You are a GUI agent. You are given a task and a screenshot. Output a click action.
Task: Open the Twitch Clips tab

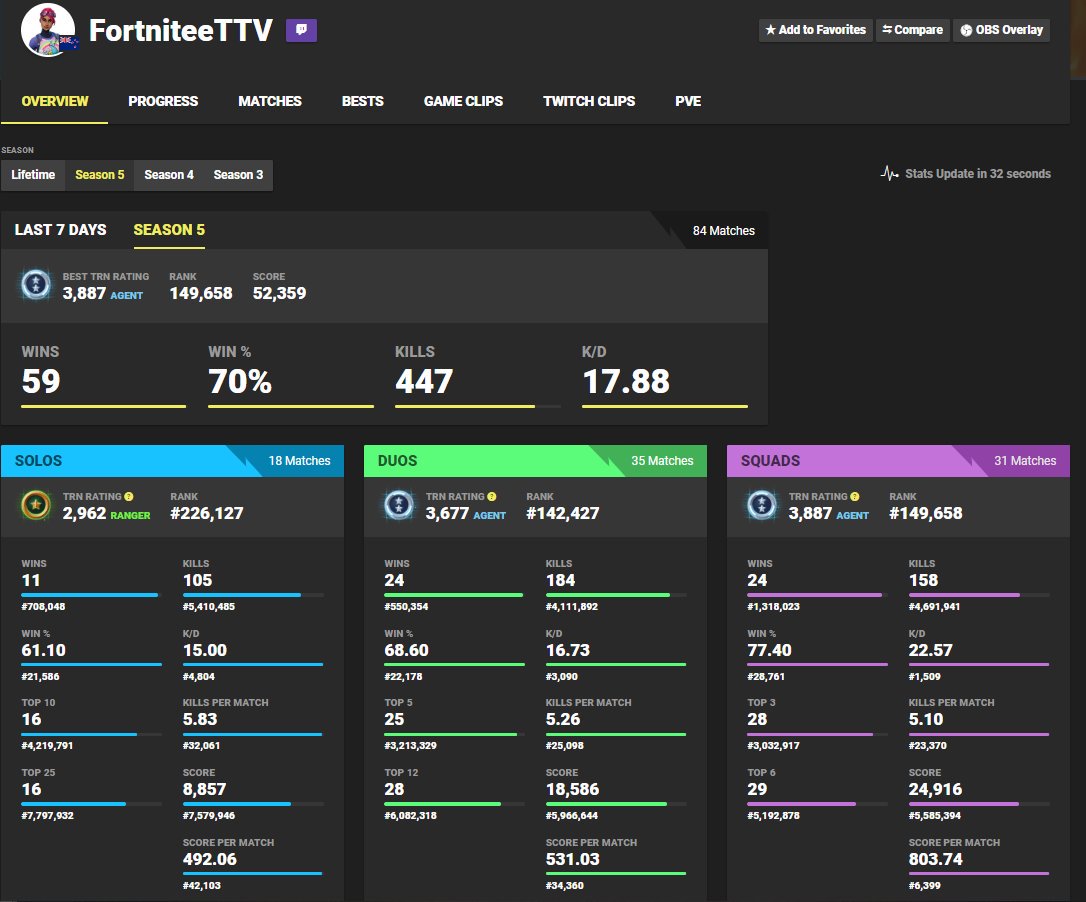click(x=589, y=101)
